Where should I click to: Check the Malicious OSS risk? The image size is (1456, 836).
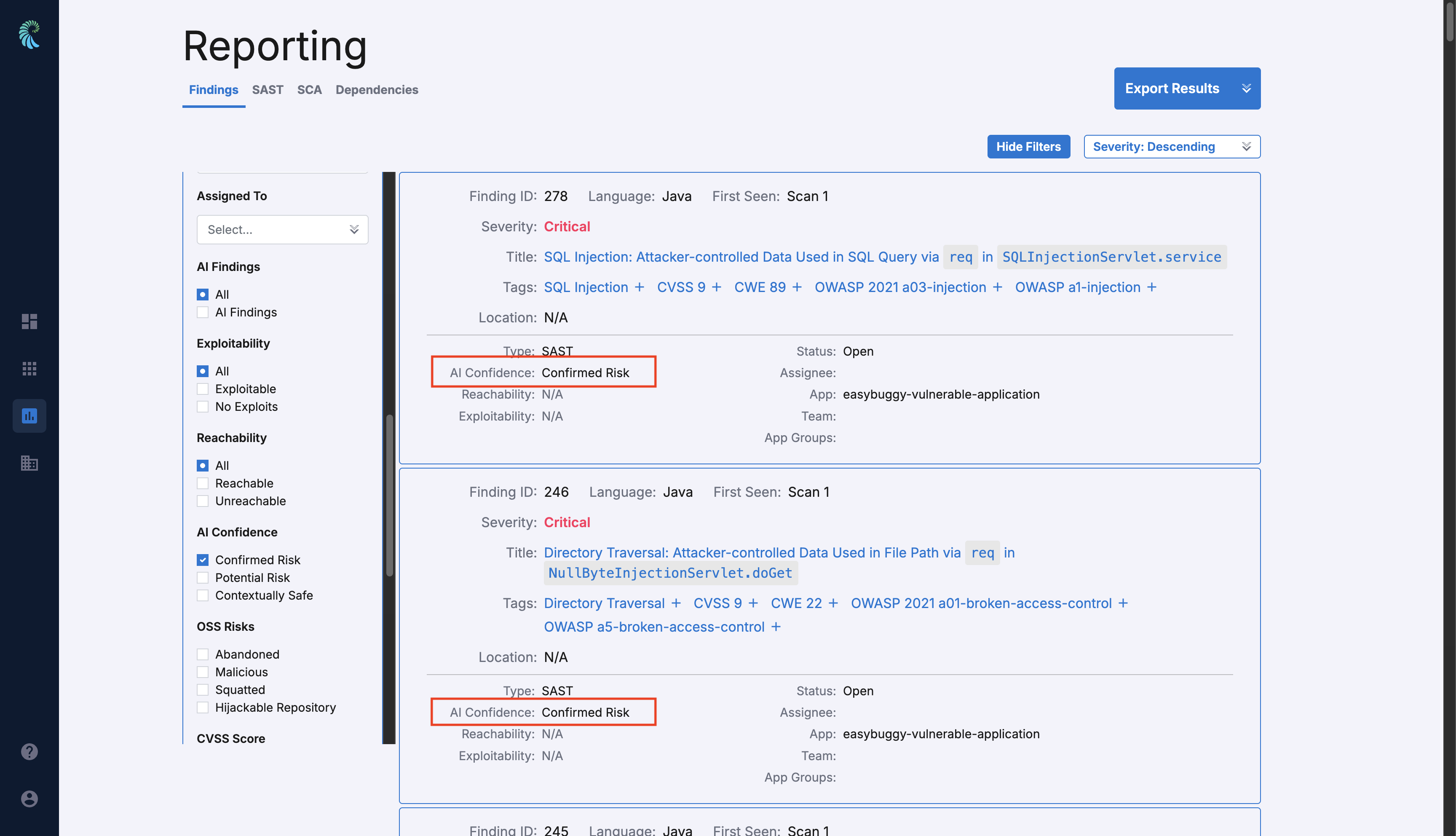(x=203, y=673)
